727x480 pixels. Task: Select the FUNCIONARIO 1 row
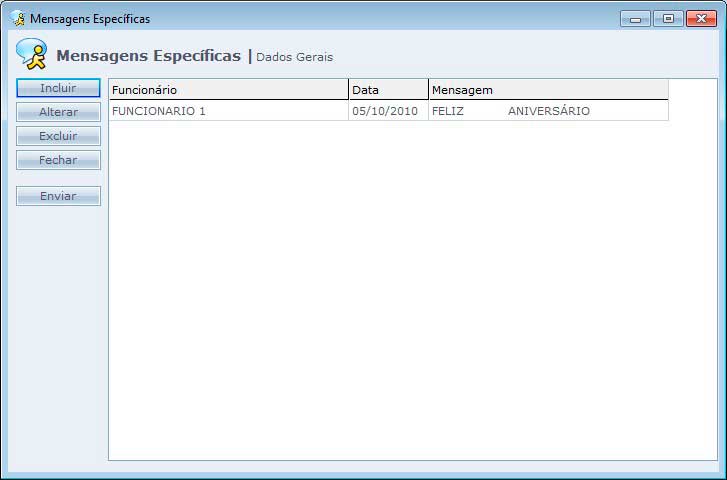tap(228, 111)
